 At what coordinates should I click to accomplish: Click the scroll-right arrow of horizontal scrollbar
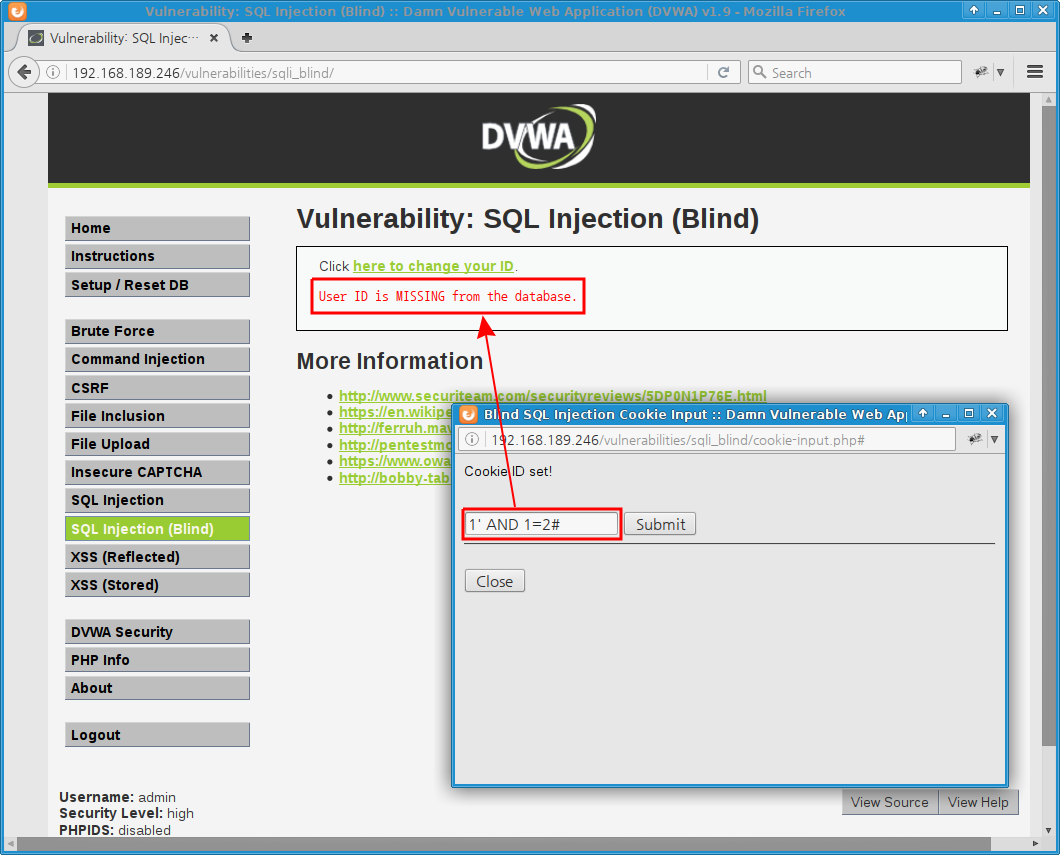pyautogui.click(x=1035, y=844)
